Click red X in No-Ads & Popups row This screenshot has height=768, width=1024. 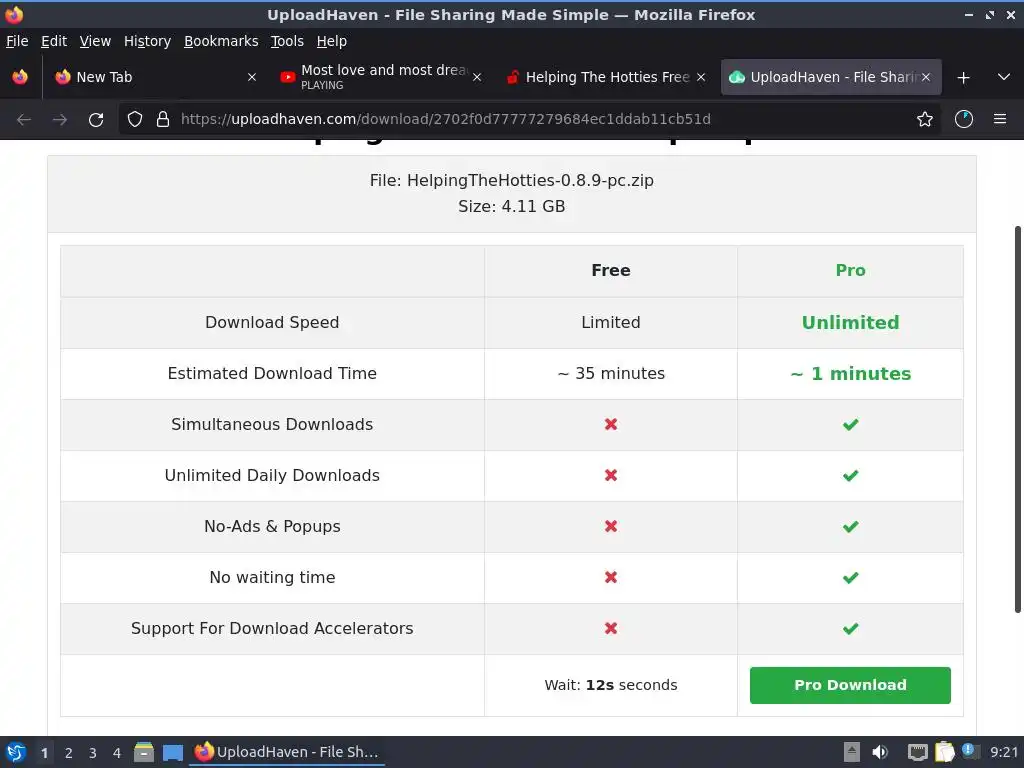click(x=611, y=526)
